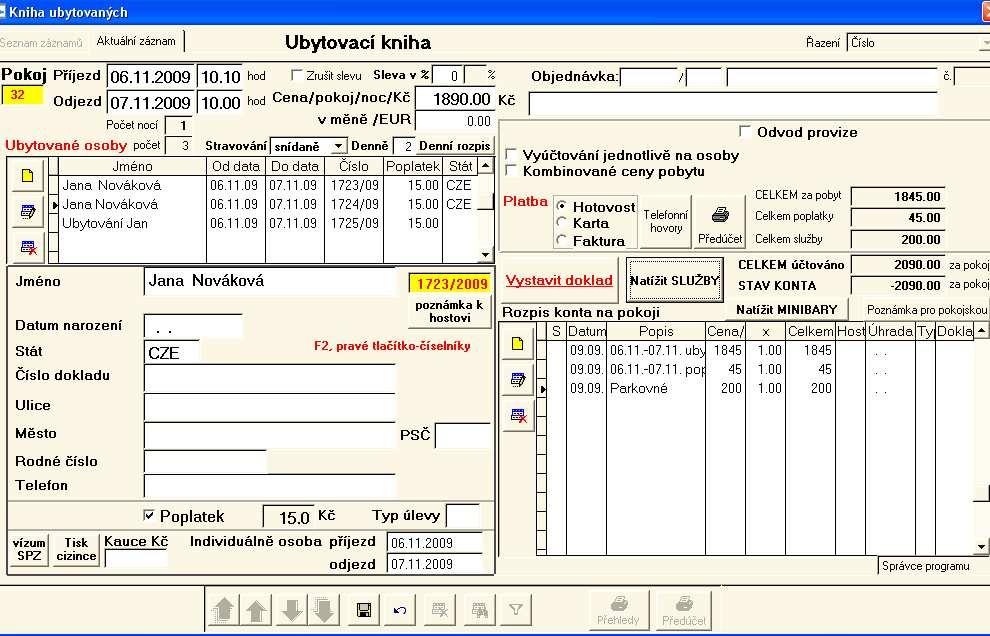The image size is (990, 636).
Task: Save record with floppy disk icon
Action: 364,610
